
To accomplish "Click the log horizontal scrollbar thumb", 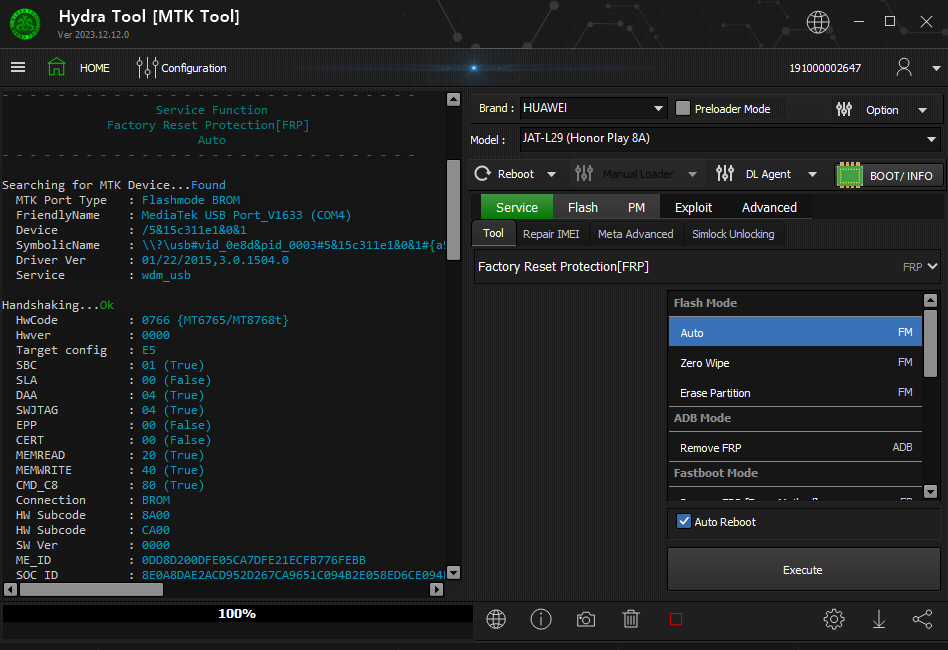I will 91,589.
